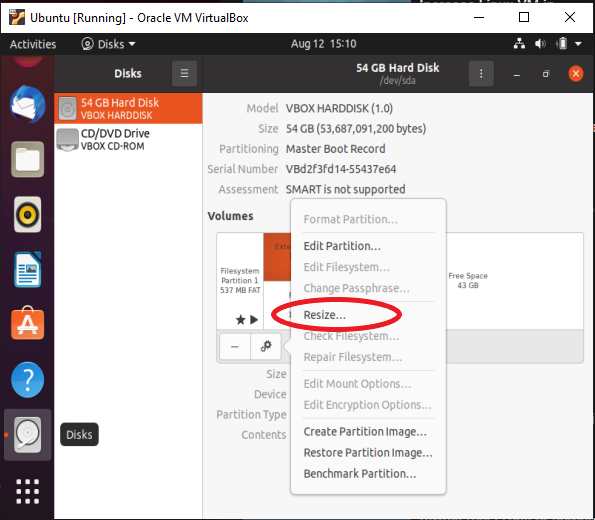This screenshot has height=520, width=595.
Task: Open the system menu dropdown arrow
Action: point(578,44)
